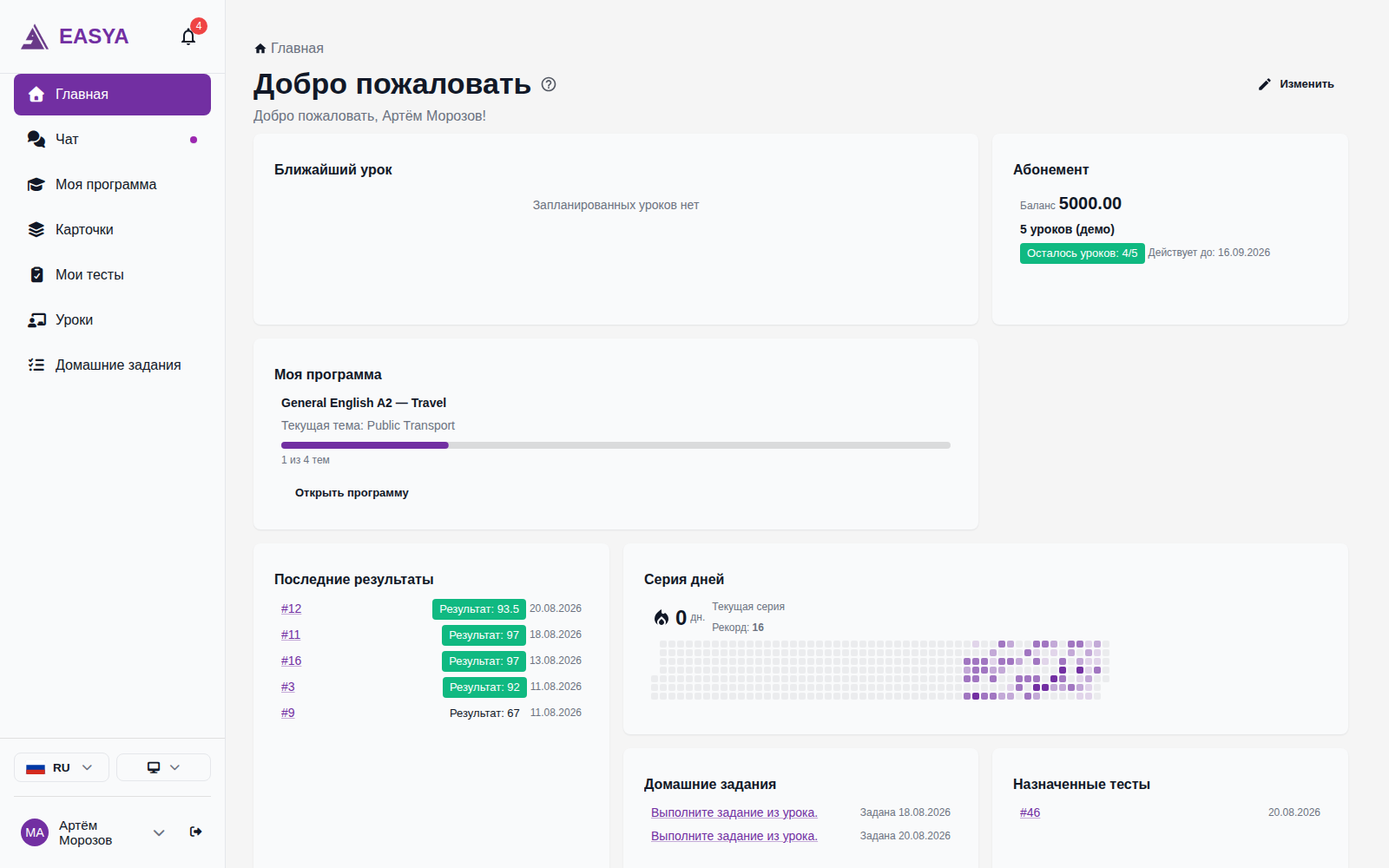Click the streak activity heatmap grid
The width and height of the screenshot is (1389, 868).
tap(880, 670)
